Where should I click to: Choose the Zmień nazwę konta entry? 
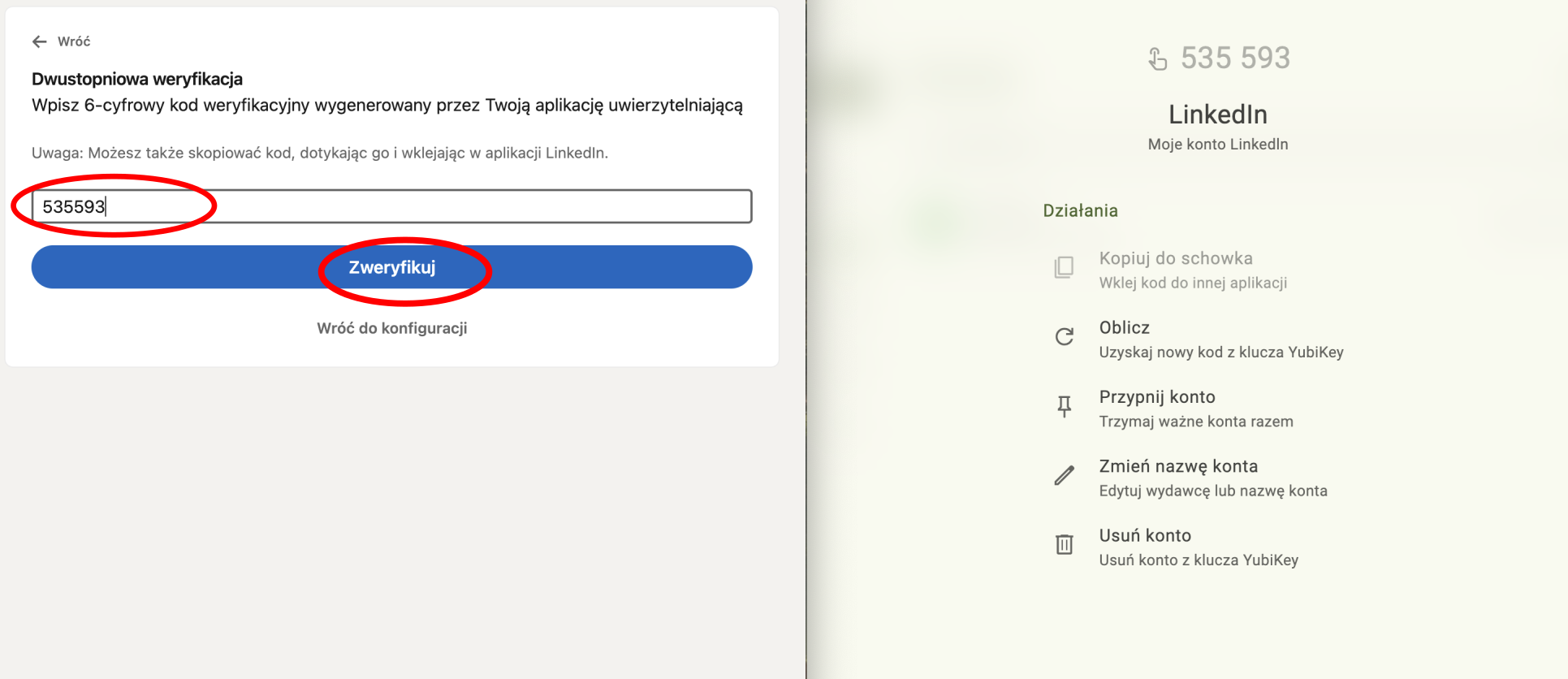tap(1177, 466)
